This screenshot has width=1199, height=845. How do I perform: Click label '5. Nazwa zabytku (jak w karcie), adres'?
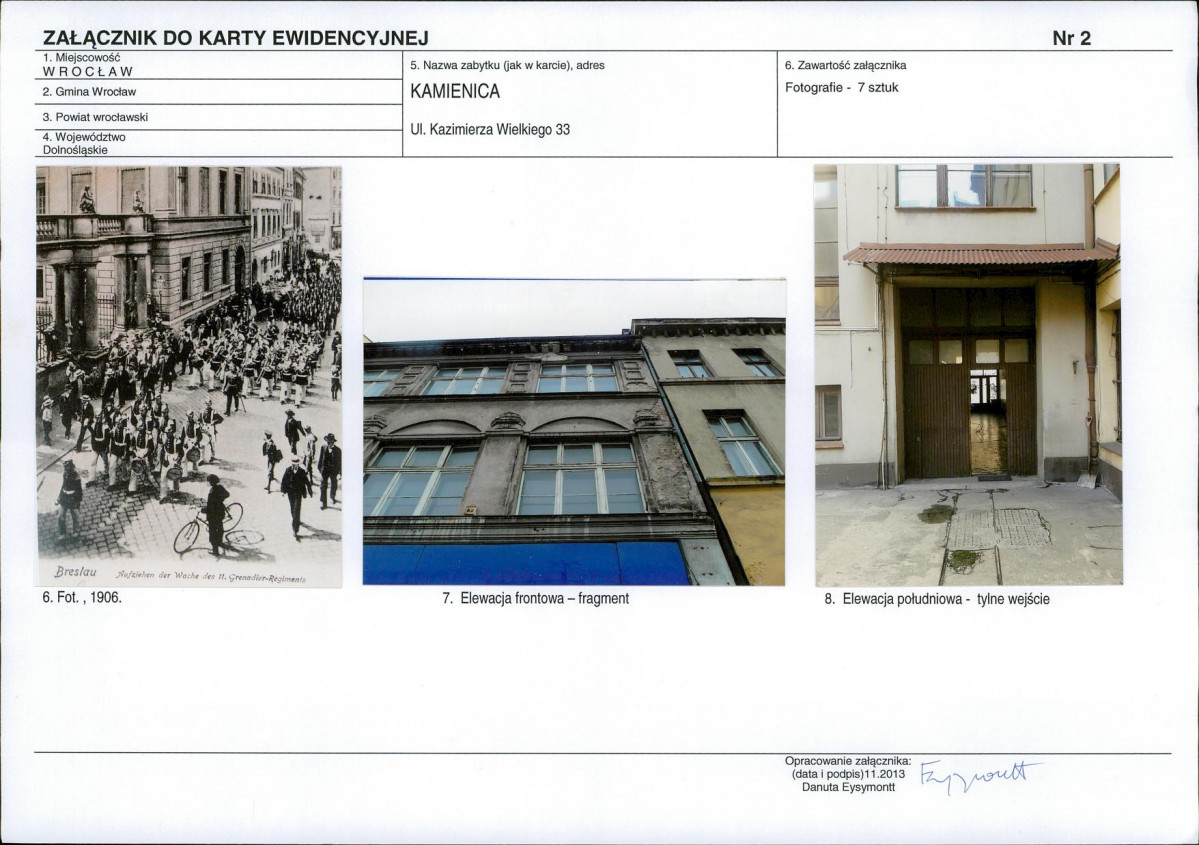[x=508, y=66]
